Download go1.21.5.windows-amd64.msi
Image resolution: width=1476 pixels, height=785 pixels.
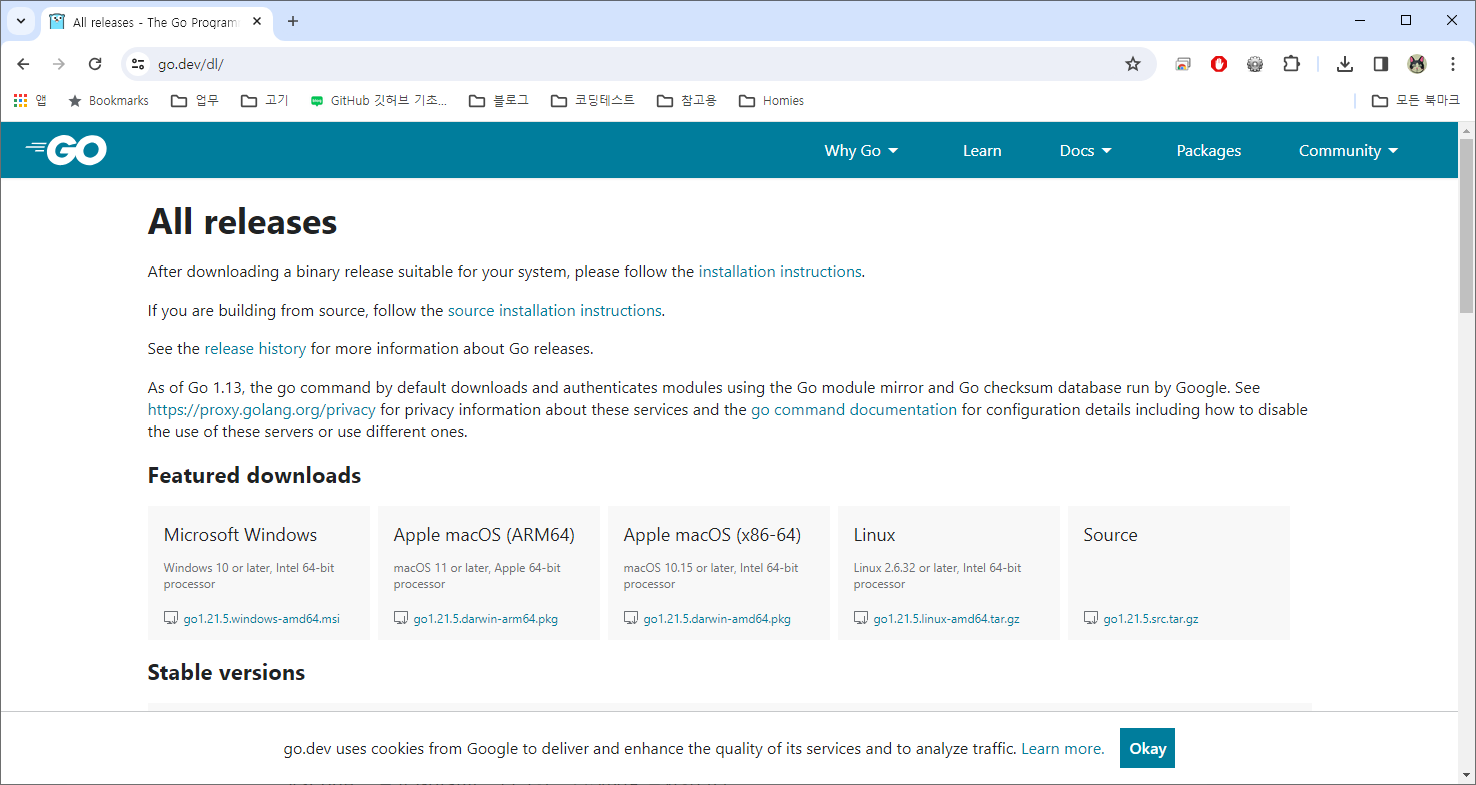[252, 619]
